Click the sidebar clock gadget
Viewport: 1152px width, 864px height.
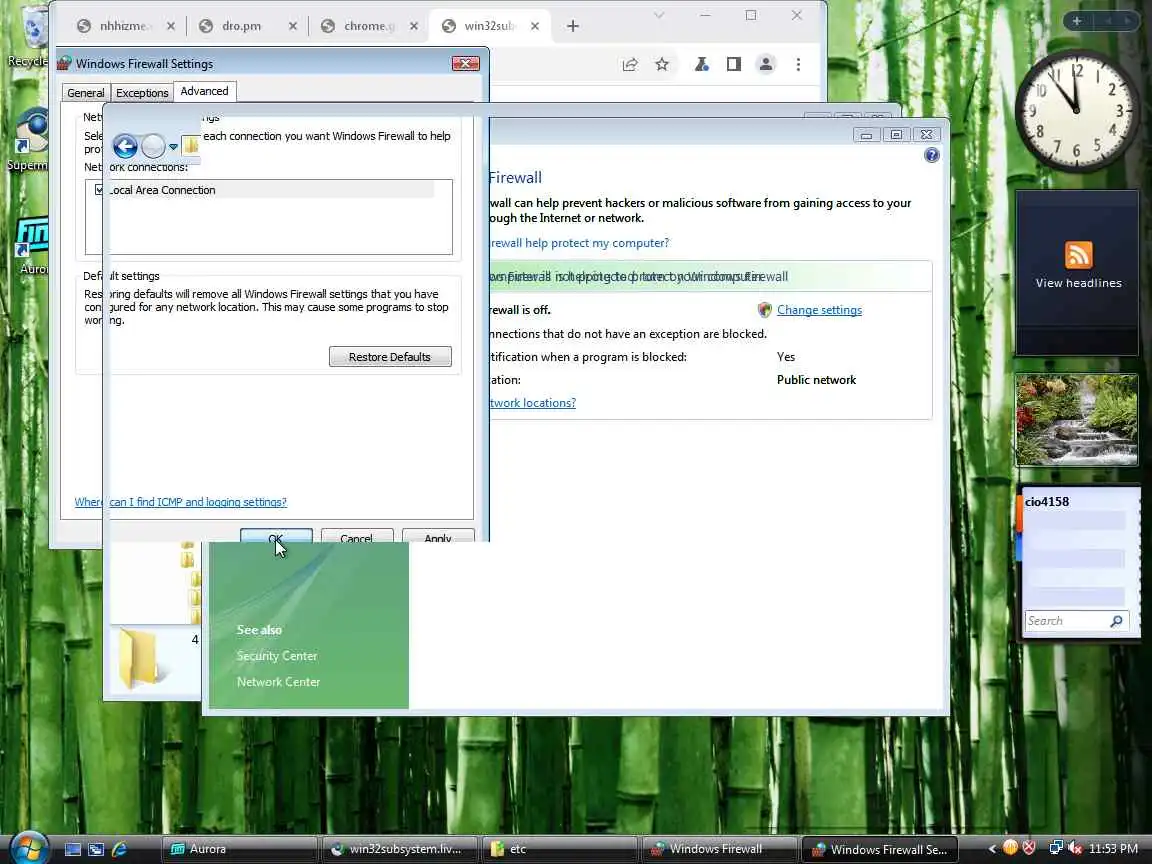(1077, 111)
